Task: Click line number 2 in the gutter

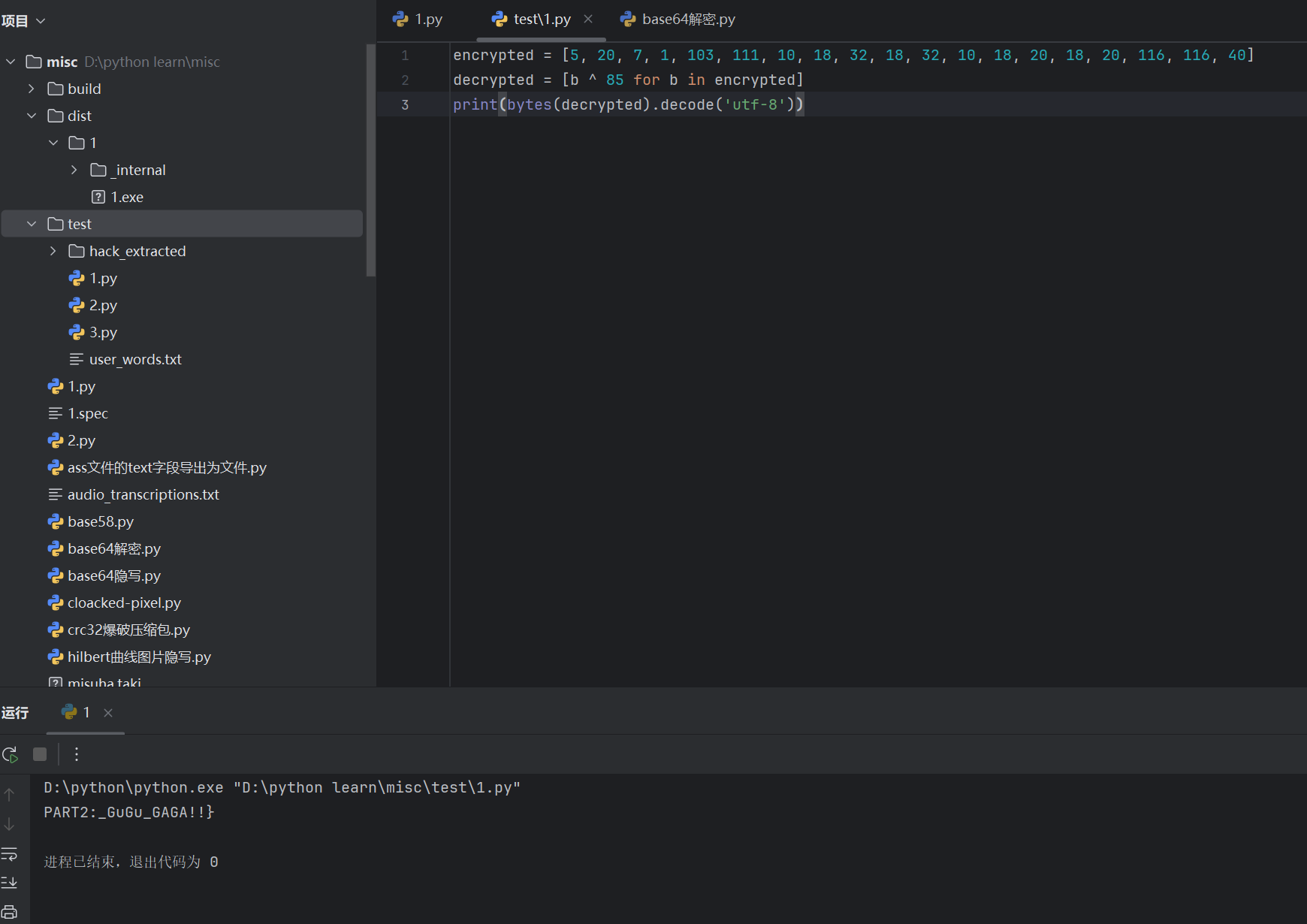Action: pos(405,80)
